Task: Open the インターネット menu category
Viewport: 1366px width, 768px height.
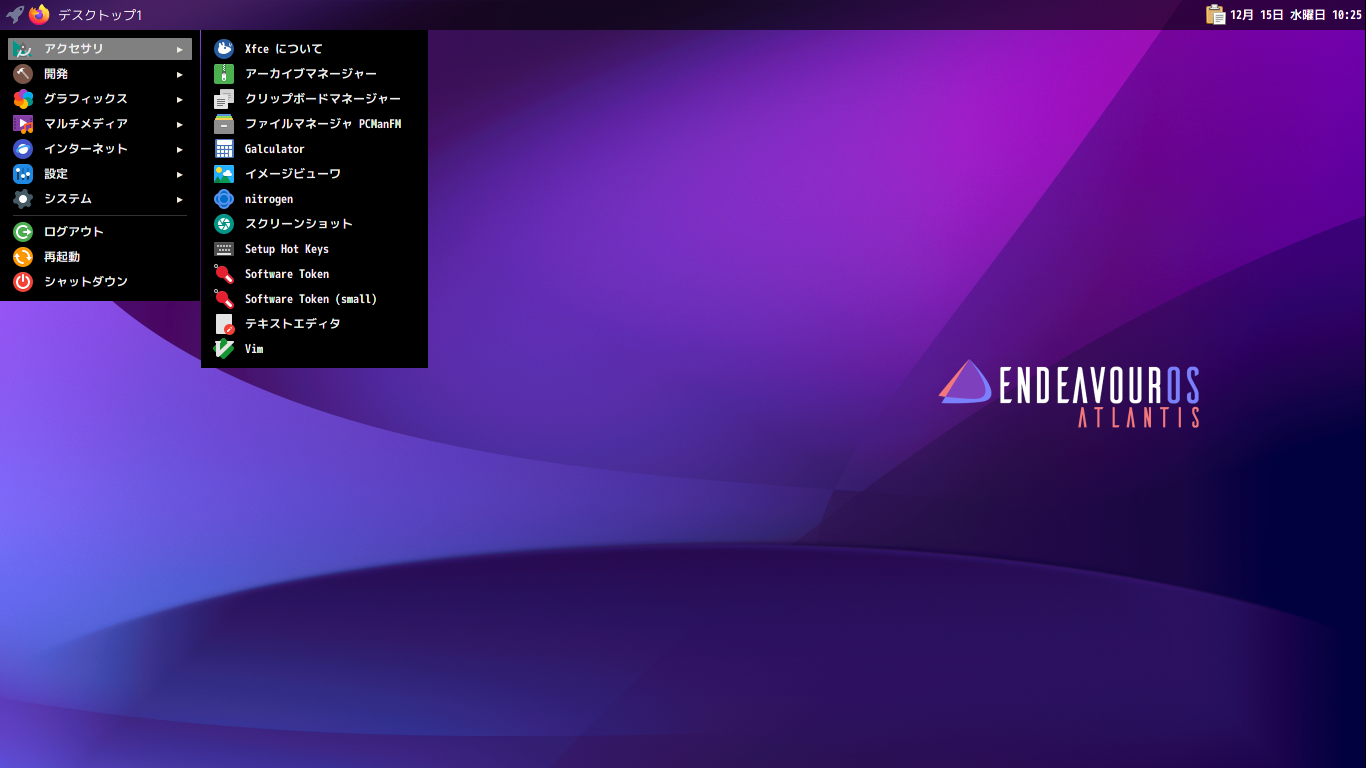Action: click(100, 149)
